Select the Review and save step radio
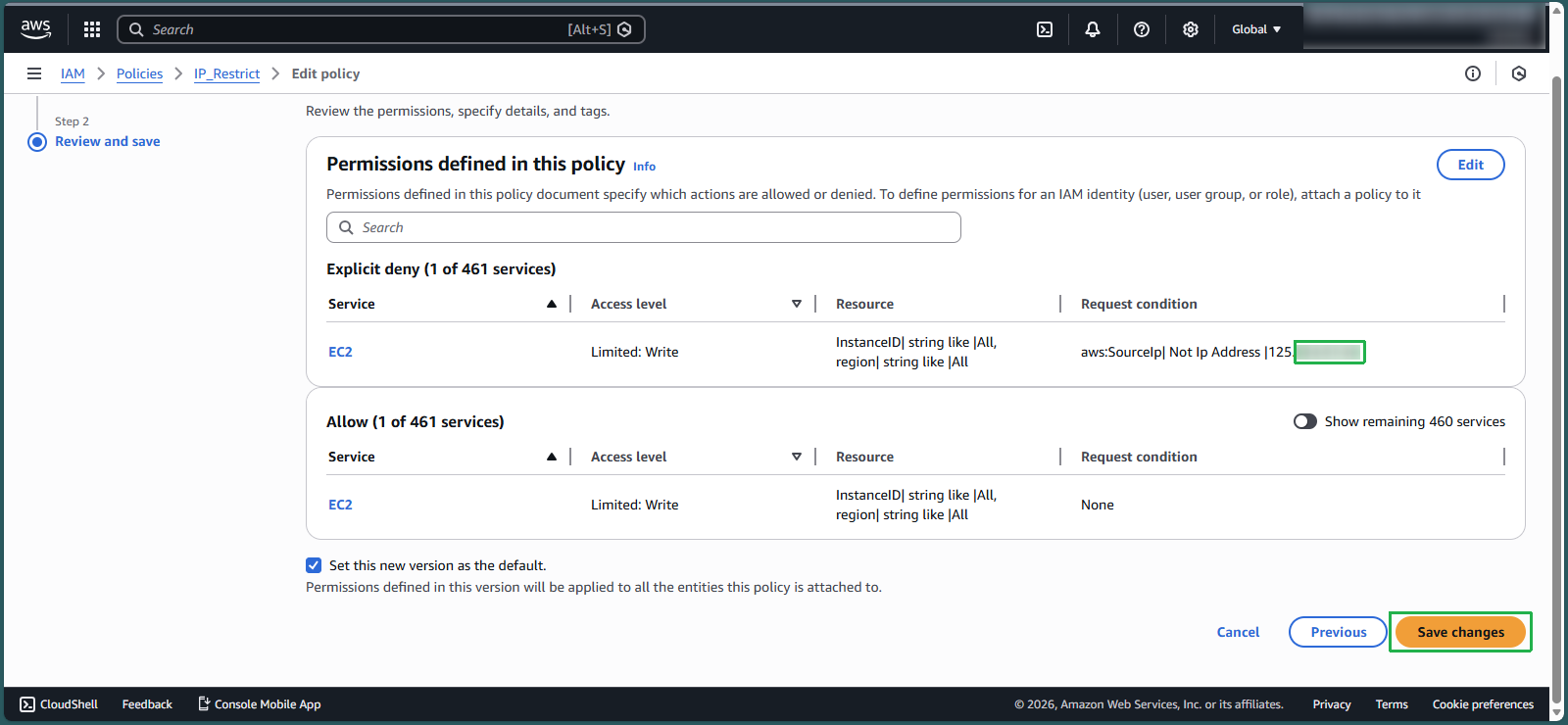 click(x=37, y=142)
